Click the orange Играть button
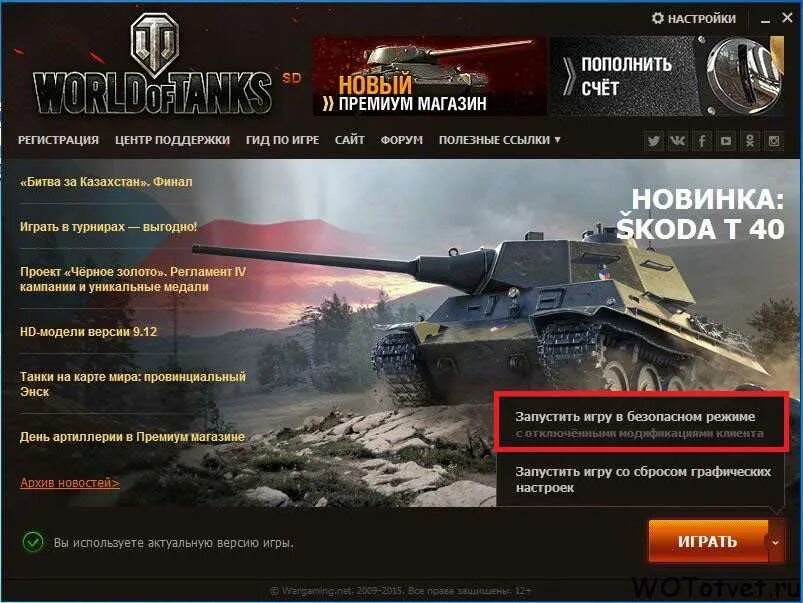The image size is (803, 603). point(708,542)
